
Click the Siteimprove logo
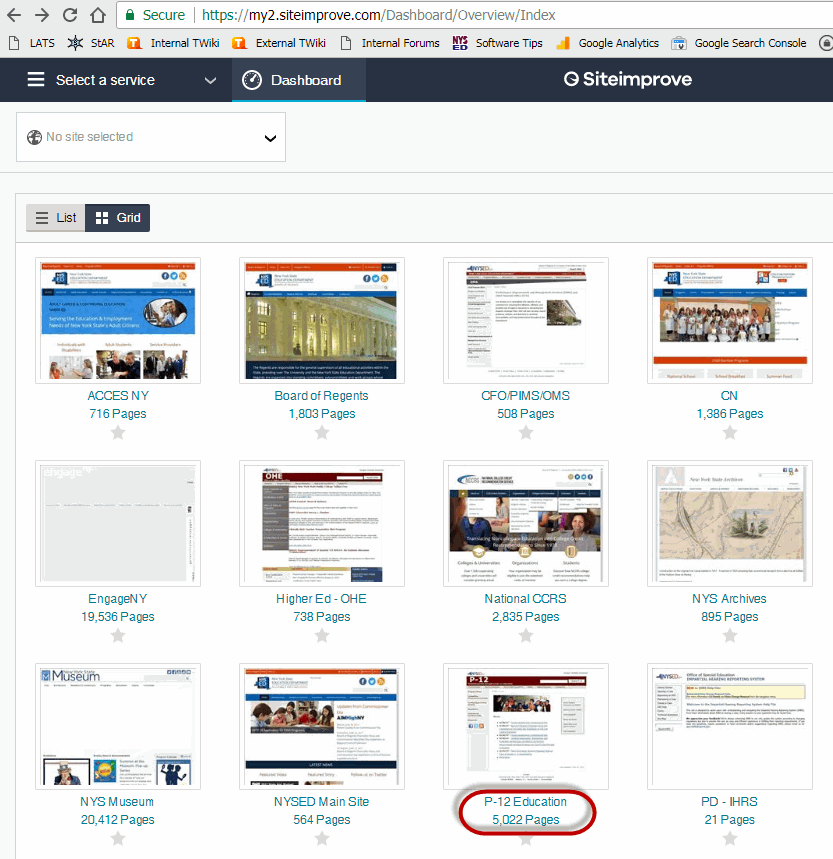(x=627, y=80)
